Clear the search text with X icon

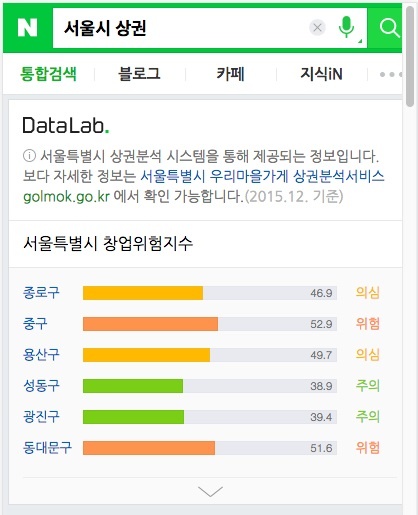(317, 28)
